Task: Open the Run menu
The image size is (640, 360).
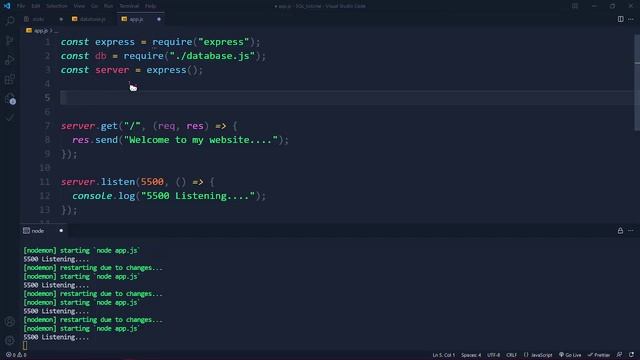Action: (x=109, y=6)
